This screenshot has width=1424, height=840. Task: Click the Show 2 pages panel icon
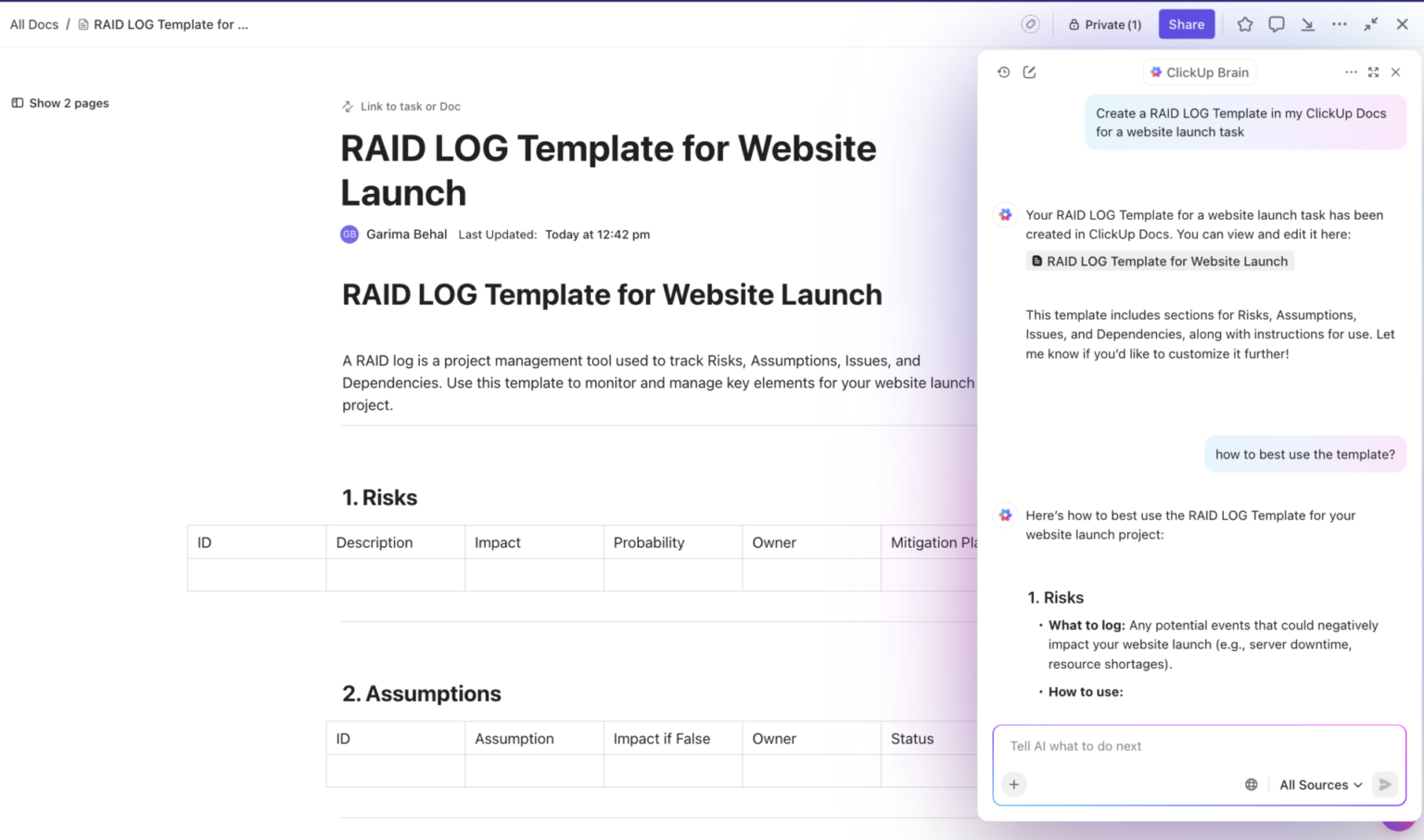(x=17, y=103)
